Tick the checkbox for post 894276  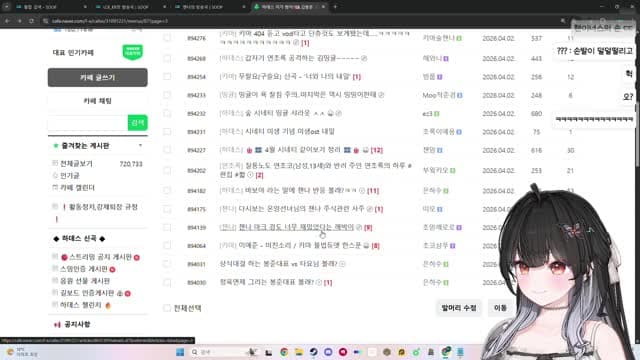click(x=167, y=38)
